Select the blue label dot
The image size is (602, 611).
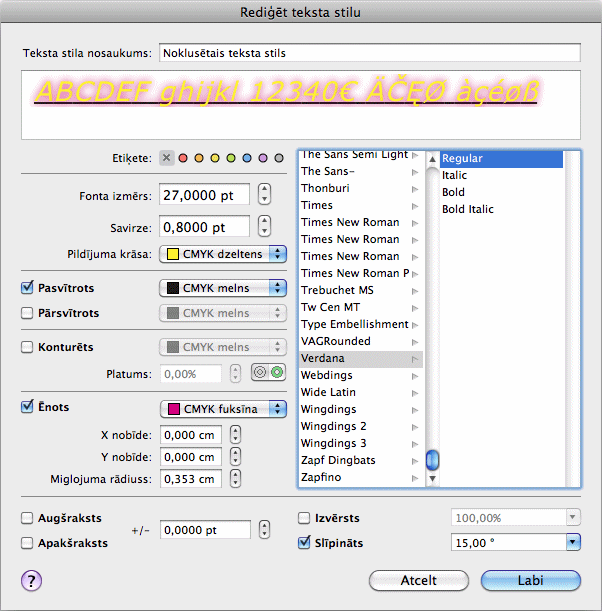(247, 158)
